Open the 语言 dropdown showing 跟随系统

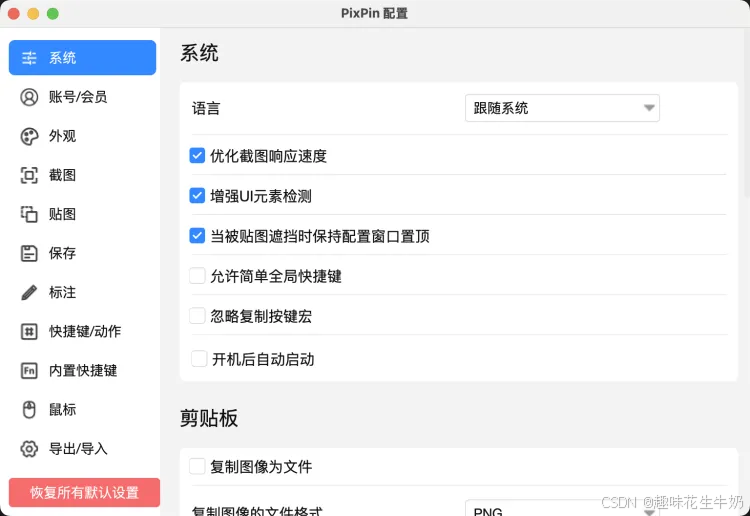click(562, 108)
